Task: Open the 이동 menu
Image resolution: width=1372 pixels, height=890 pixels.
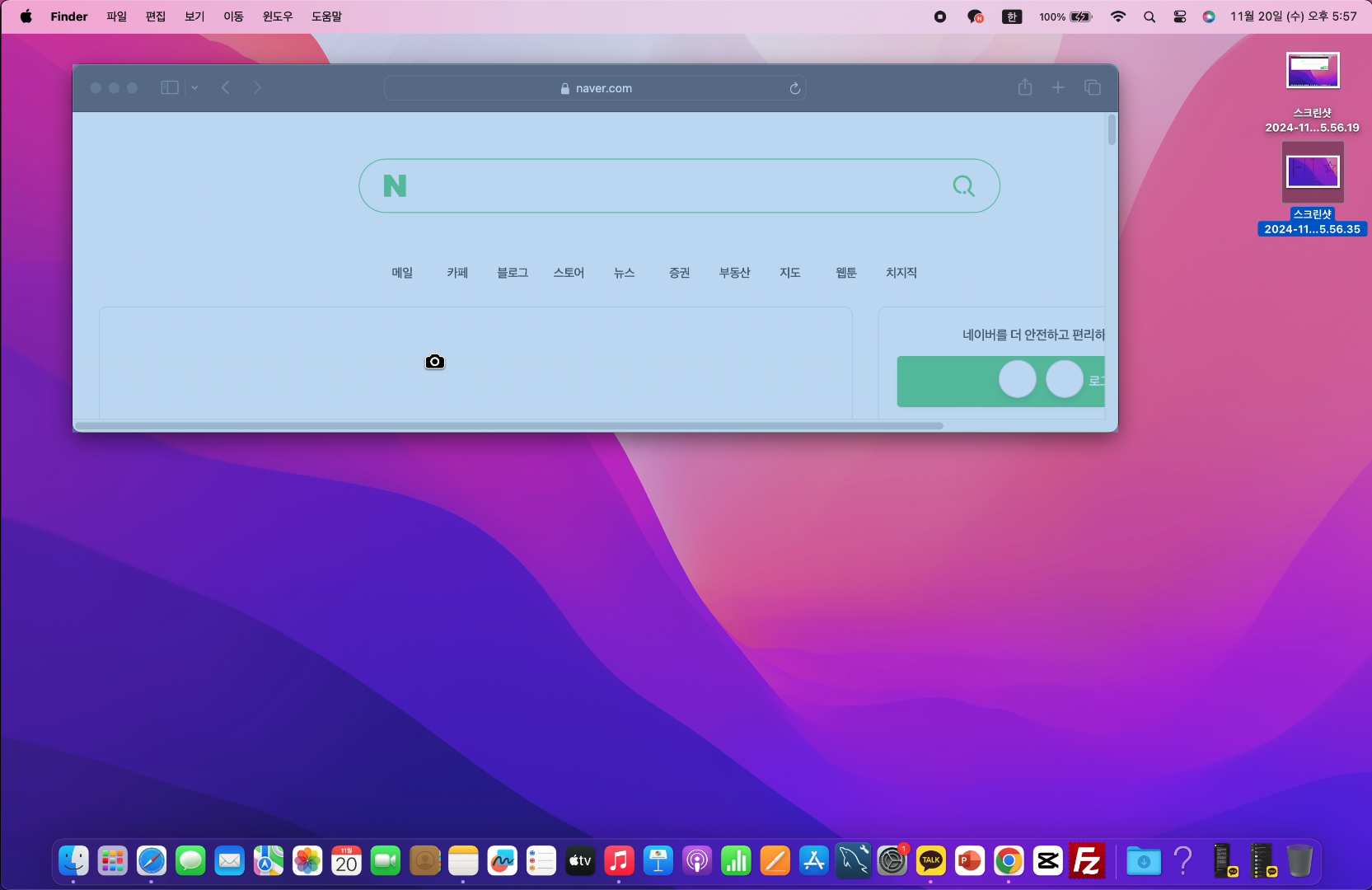Action: point(233,16)
